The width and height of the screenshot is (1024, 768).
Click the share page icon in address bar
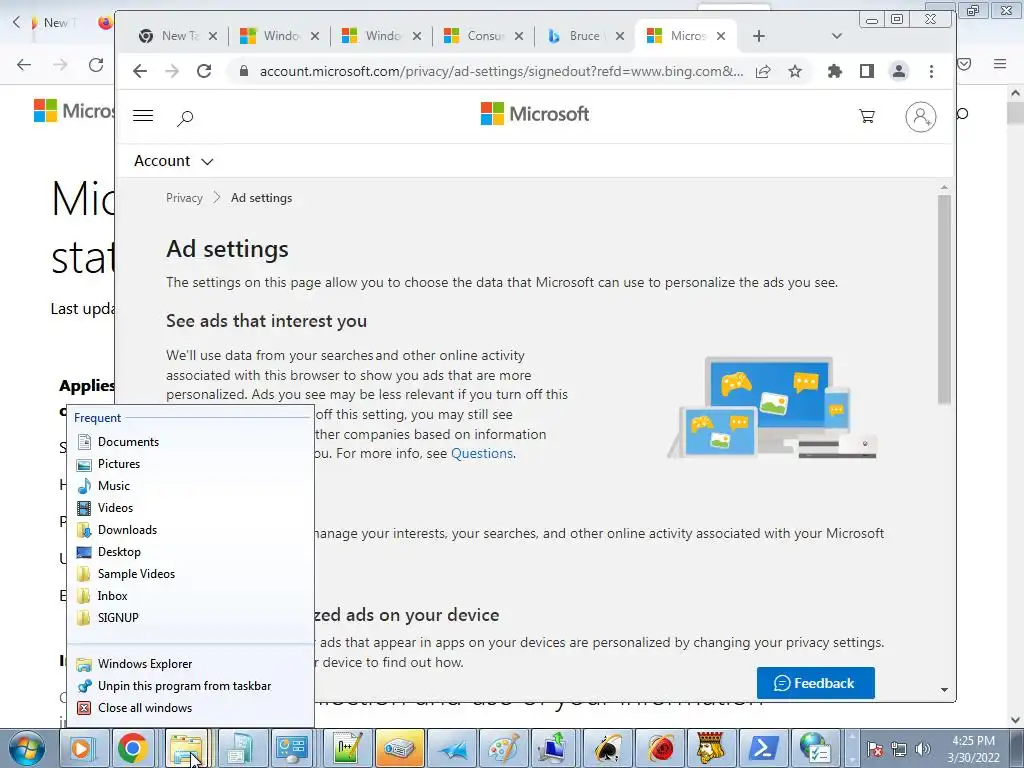click(763, 71)
